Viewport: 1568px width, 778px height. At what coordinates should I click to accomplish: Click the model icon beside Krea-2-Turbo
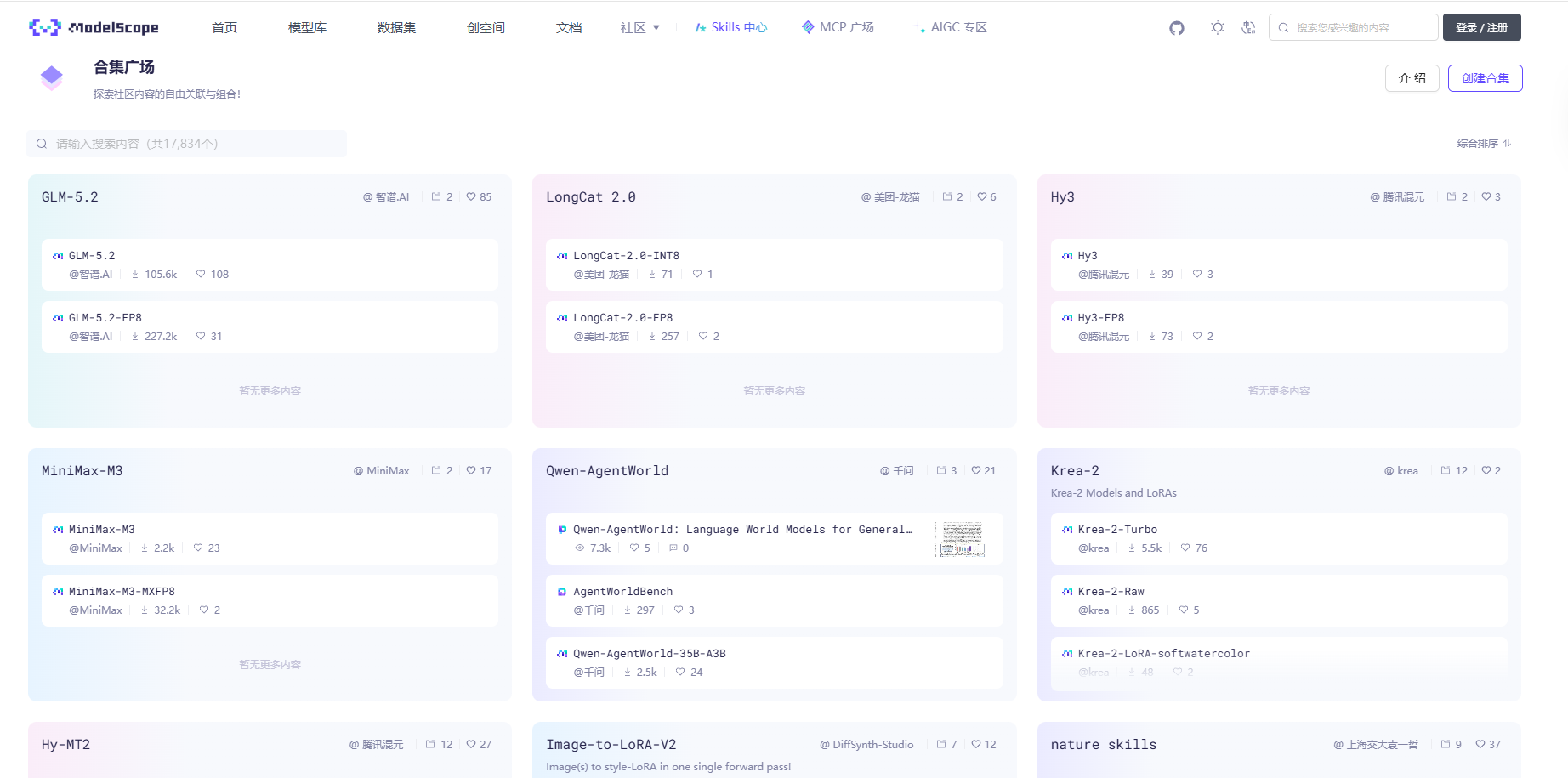(1067, 530)
